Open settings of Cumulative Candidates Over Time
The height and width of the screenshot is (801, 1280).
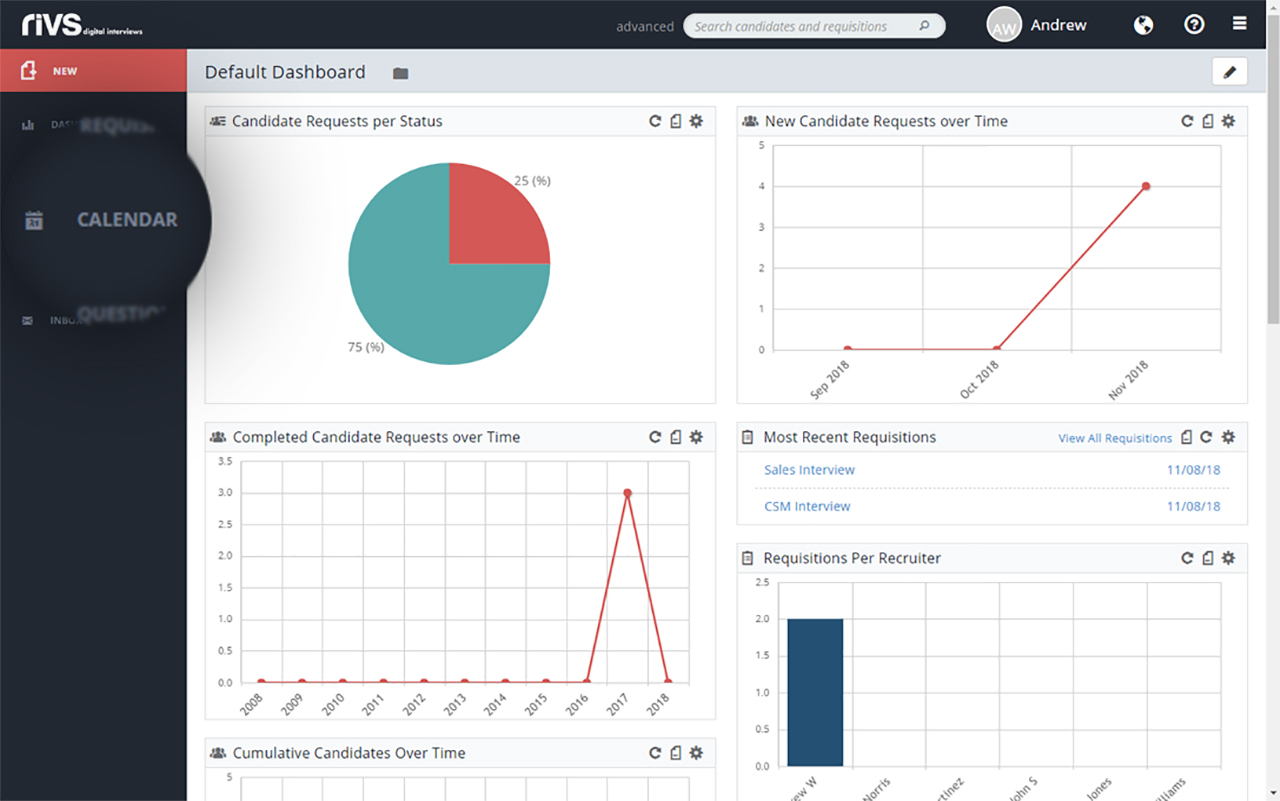click(x=696, y=753)
